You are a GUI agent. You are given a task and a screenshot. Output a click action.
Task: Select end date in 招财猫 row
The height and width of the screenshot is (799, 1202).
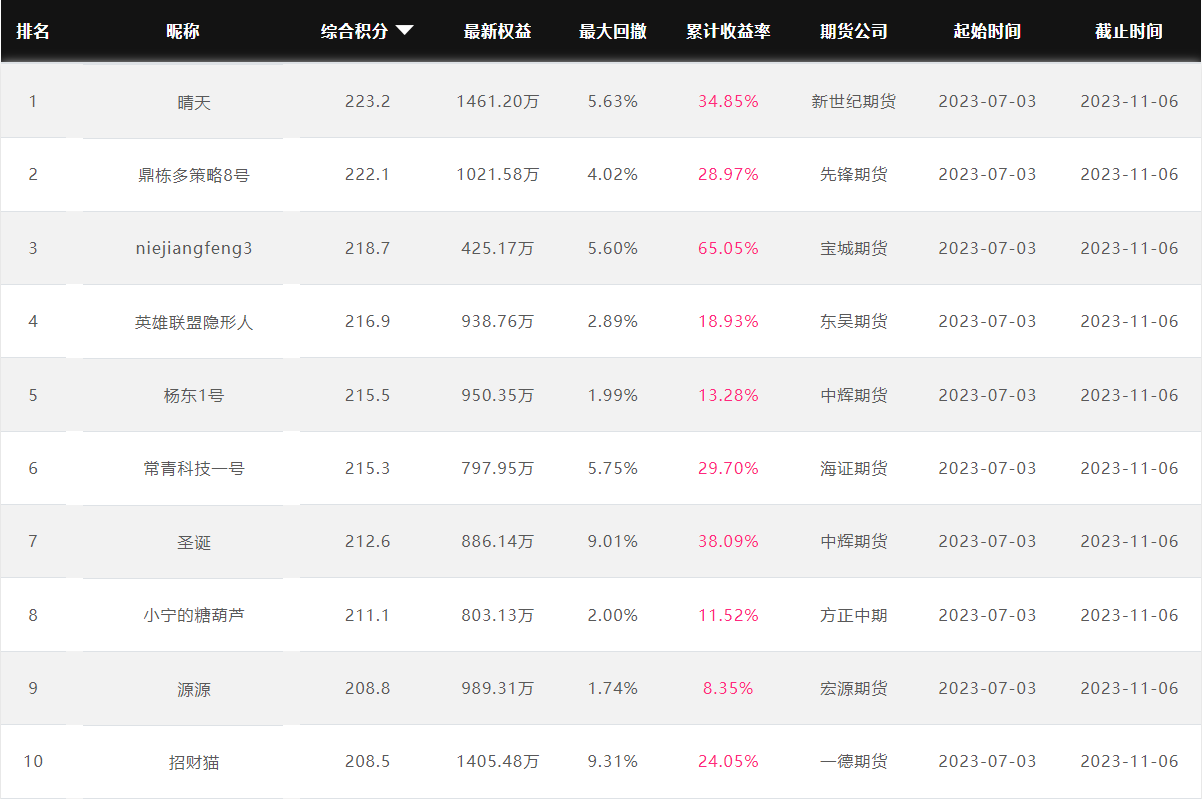pos(1129,761)
